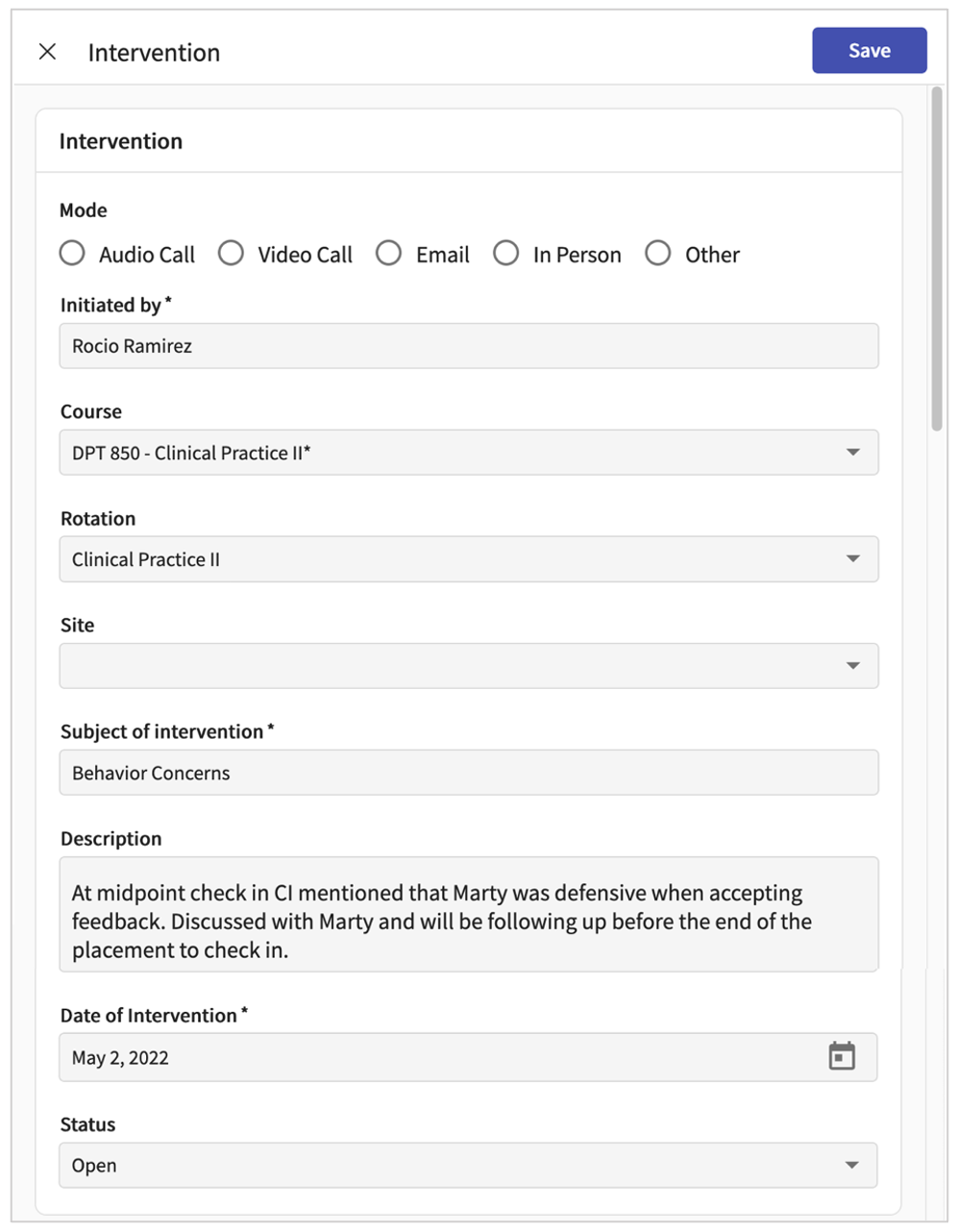Expand the Rotation dropdown
The height and width of the screenshot is (1232, 957).
853,558
